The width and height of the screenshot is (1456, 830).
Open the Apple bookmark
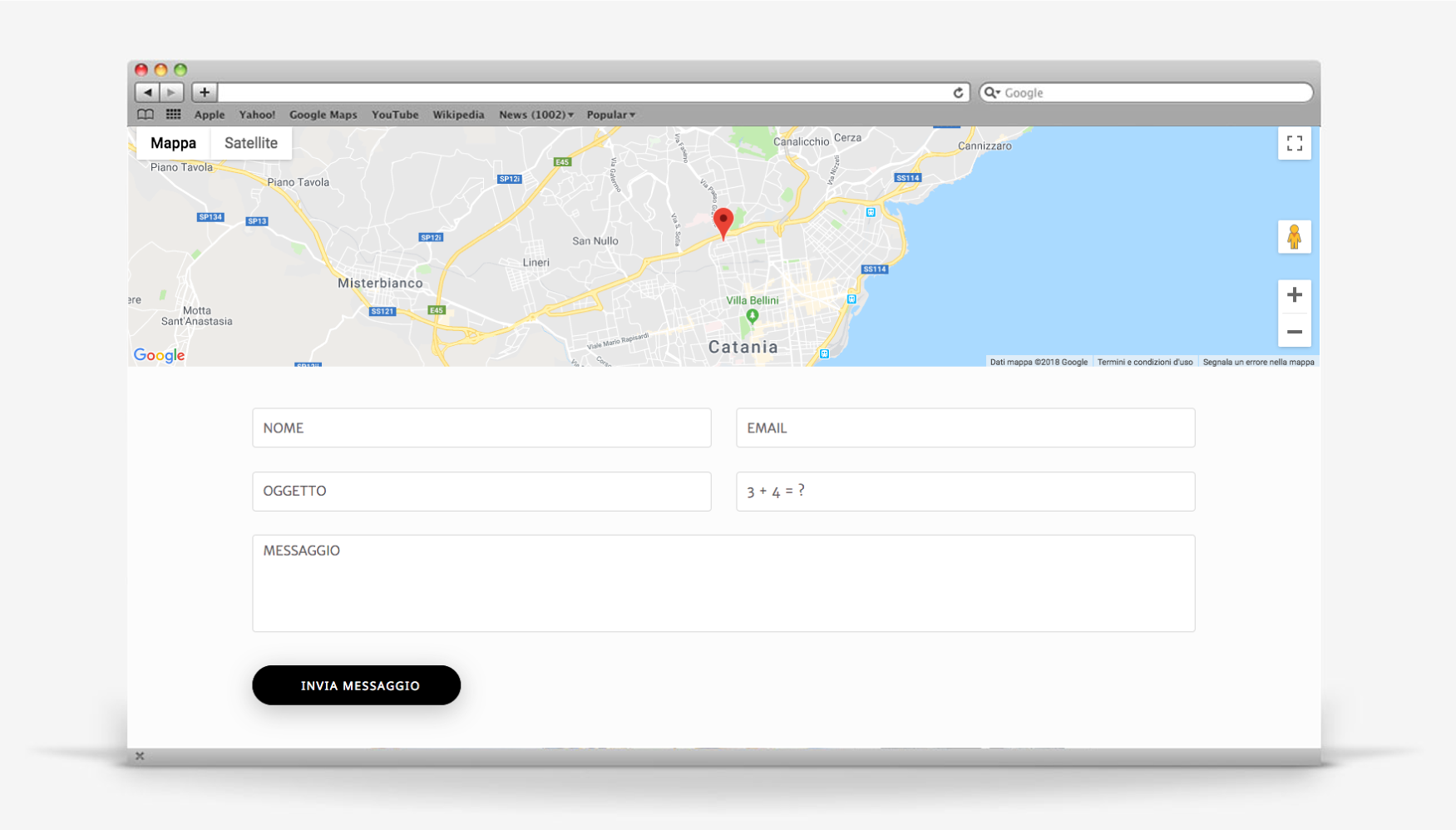[210, 115]
